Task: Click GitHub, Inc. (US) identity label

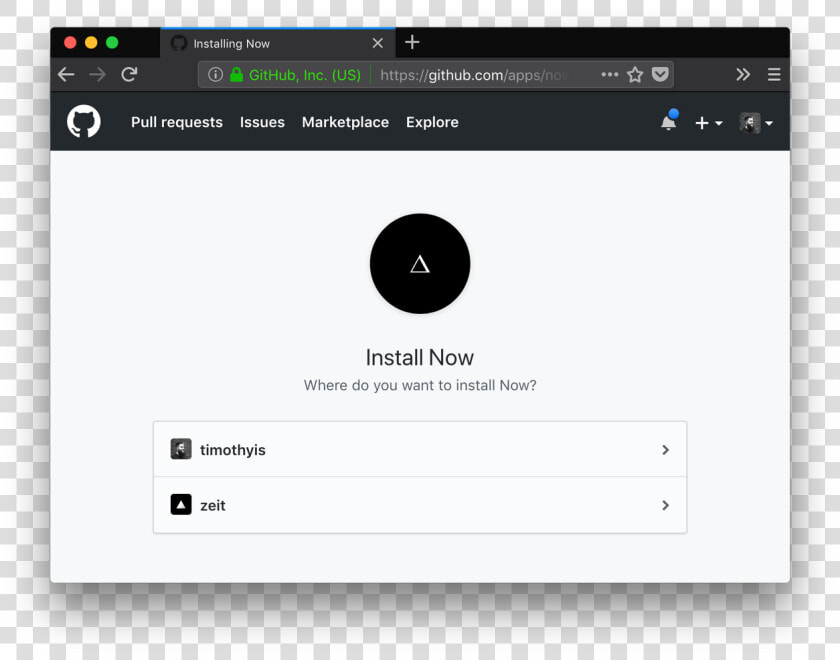Action: pyautogui.click(x=305, y=75)
